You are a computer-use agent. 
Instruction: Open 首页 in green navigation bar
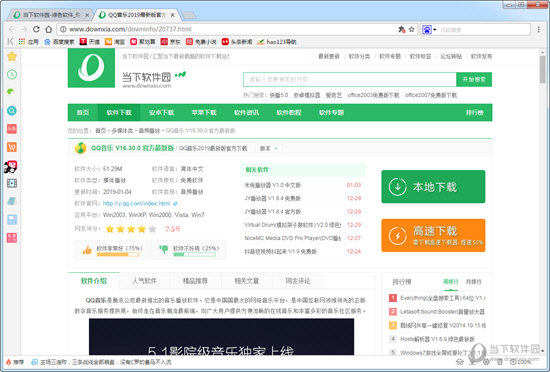tap(83, 113)
